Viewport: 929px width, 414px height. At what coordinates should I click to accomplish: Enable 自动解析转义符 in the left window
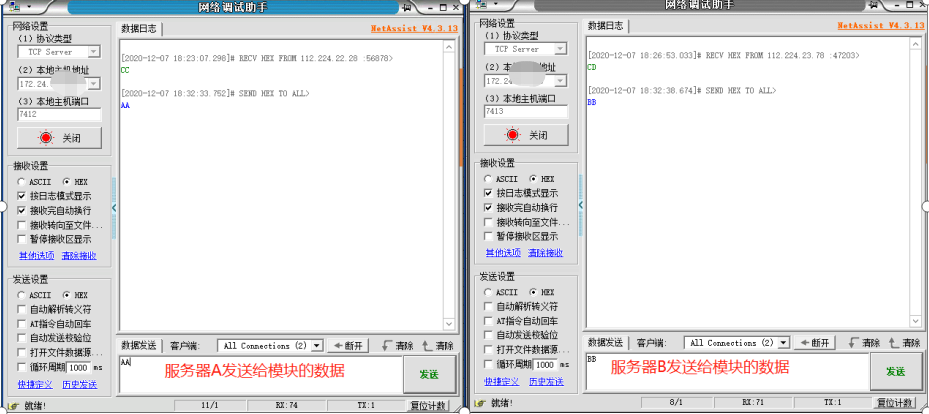point(22,310)
